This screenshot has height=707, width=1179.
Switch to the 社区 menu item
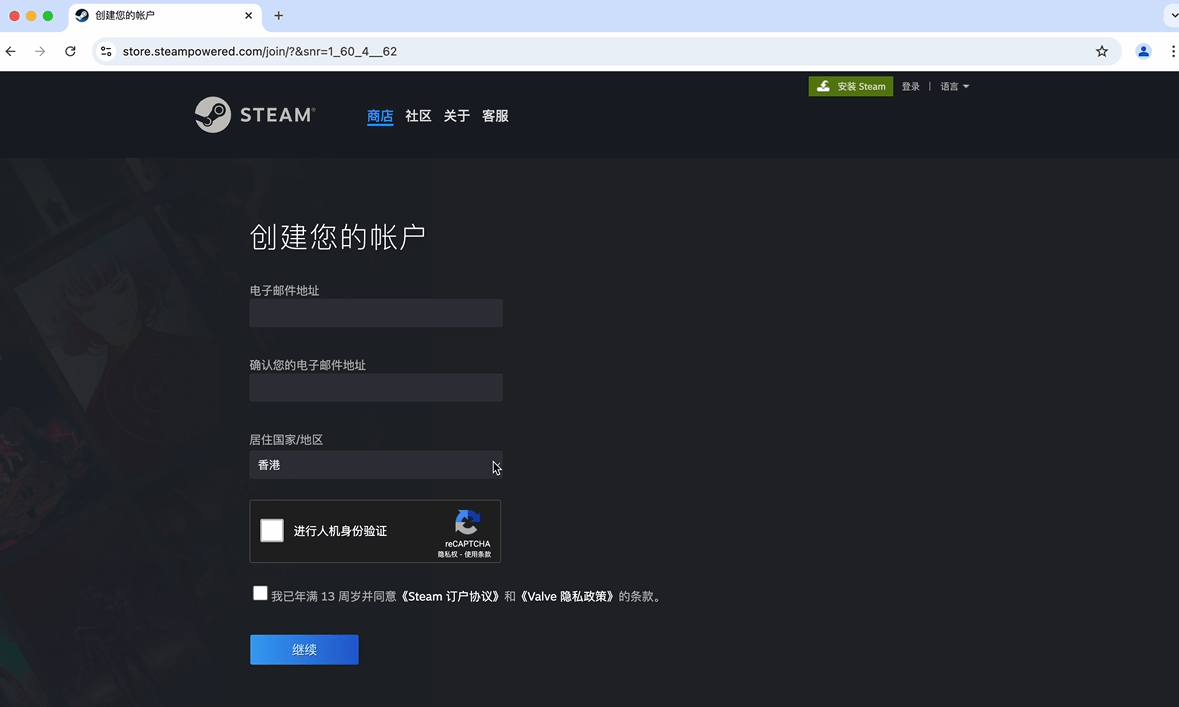point(417,115)
